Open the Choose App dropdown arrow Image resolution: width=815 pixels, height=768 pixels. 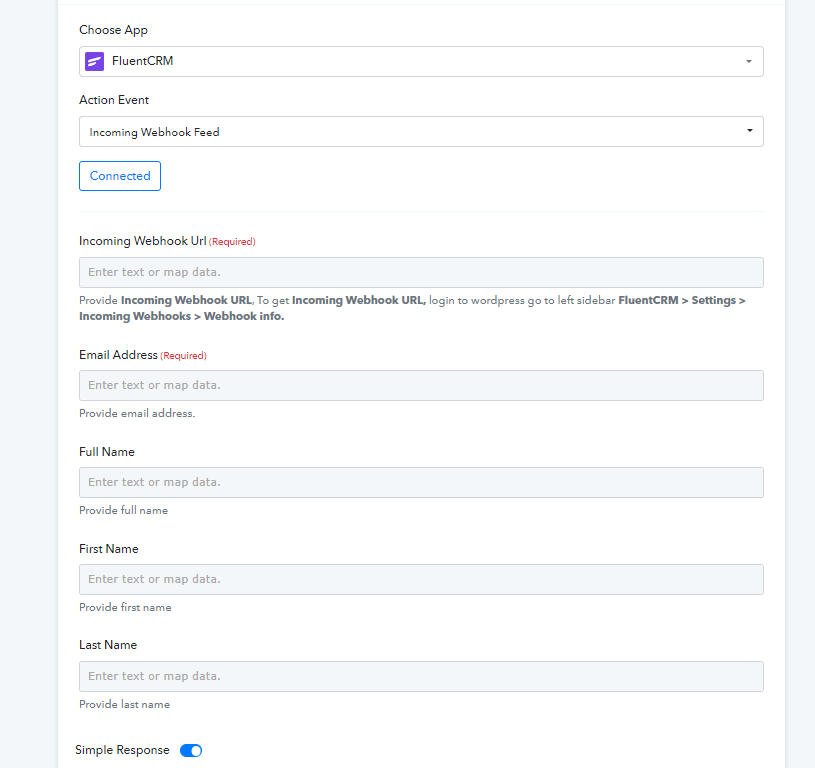click(x=748, y=61)
